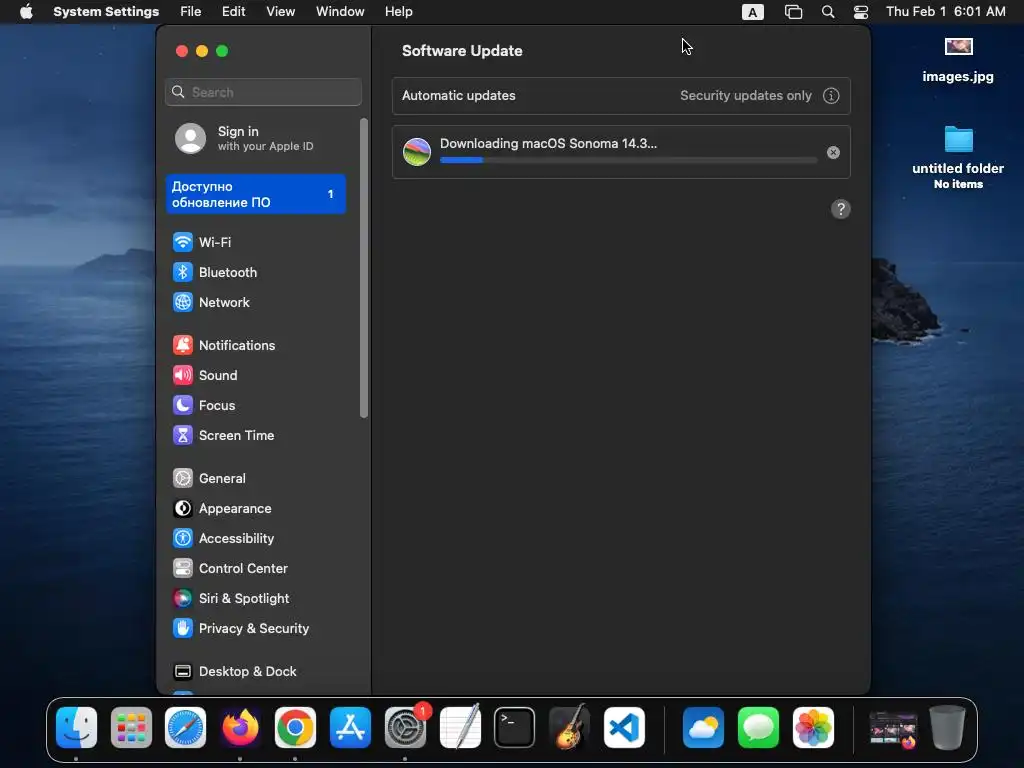Open Stage Manager menu bar icon
Screen dimensions: 1024x768
[793, 12]
